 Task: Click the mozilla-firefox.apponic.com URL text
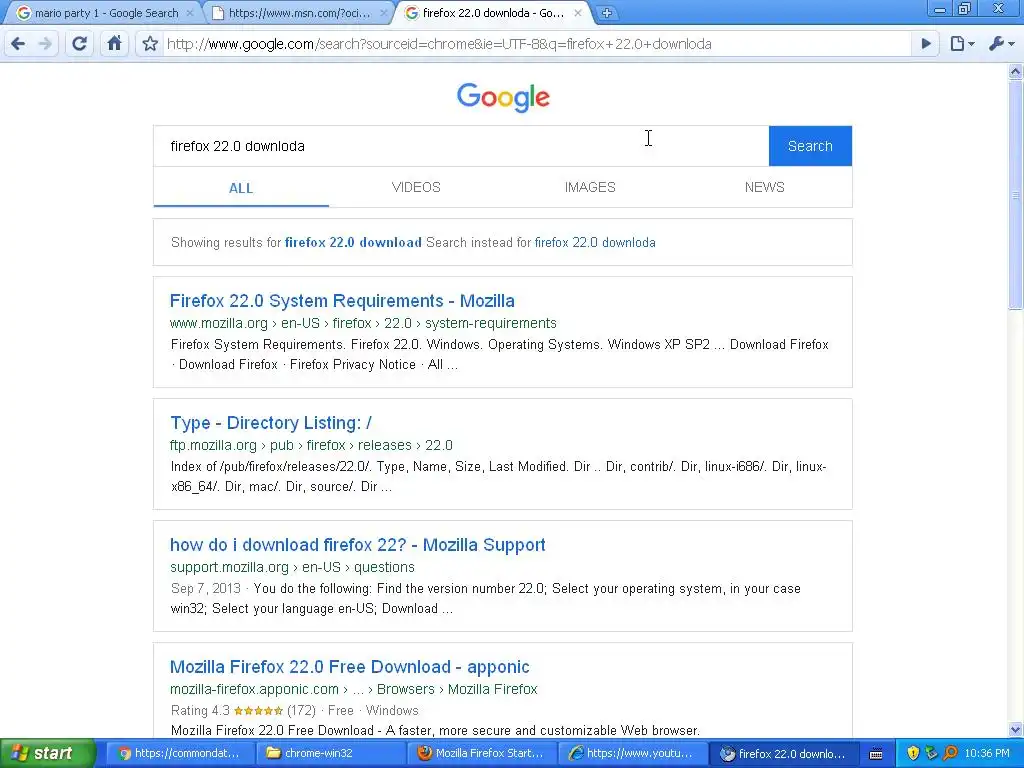pos(353,690)
